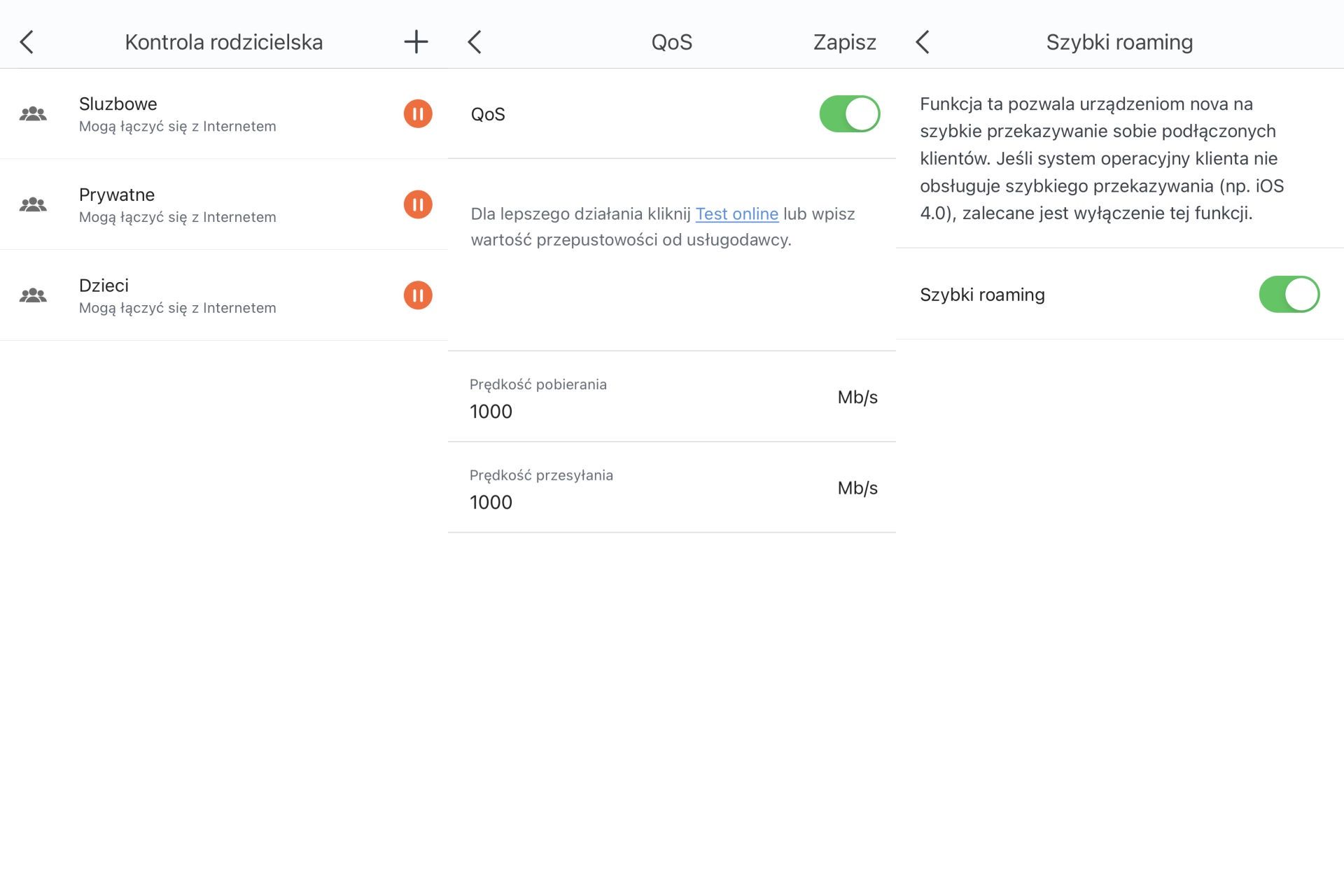Turn off Szybki roaming toggle
The image size is (1344, 896).
[1289, 294]
